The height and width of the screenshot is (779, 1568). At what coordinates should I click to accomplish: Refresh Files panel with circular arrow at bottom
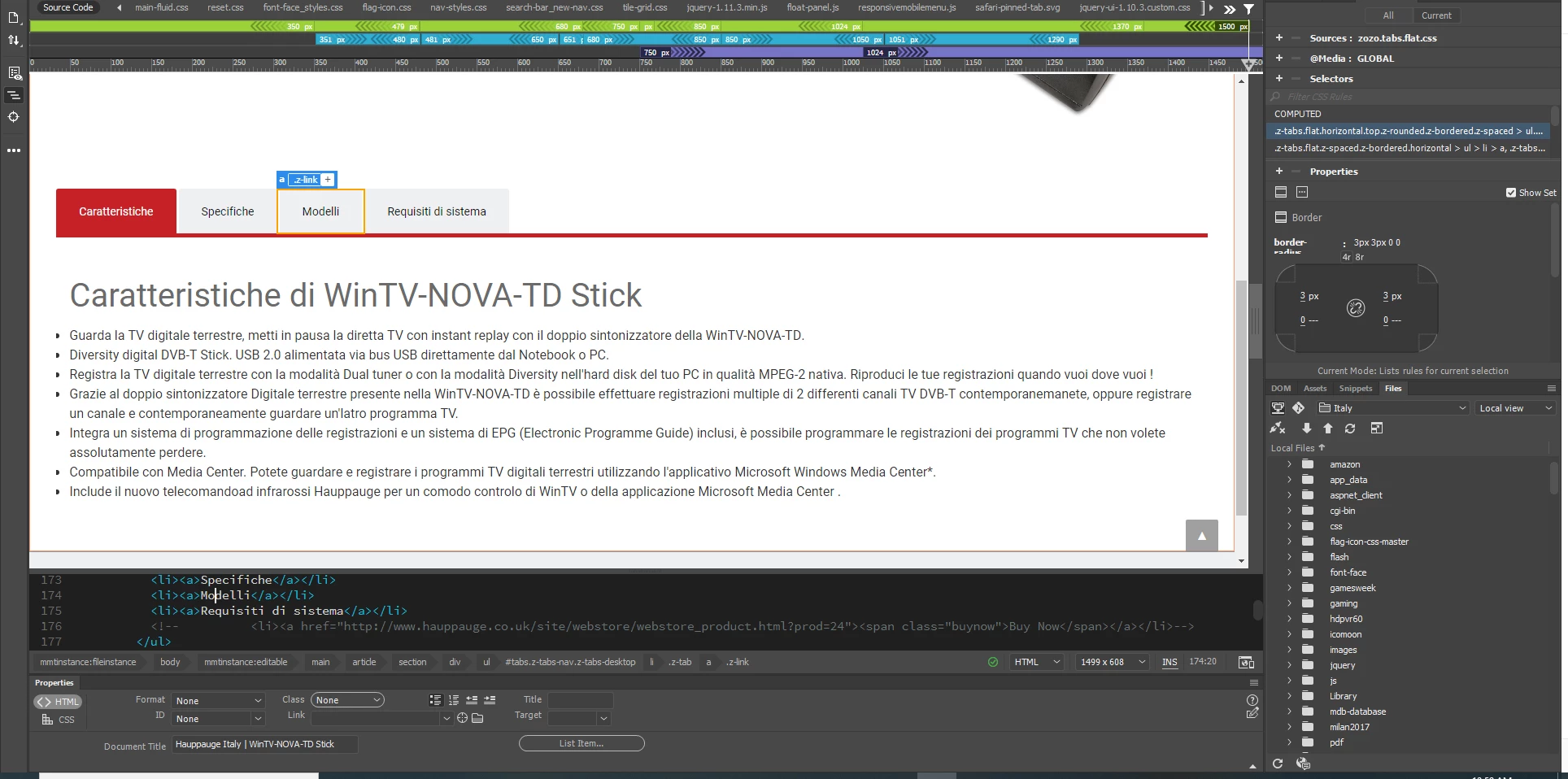[x=1278, y=764]
